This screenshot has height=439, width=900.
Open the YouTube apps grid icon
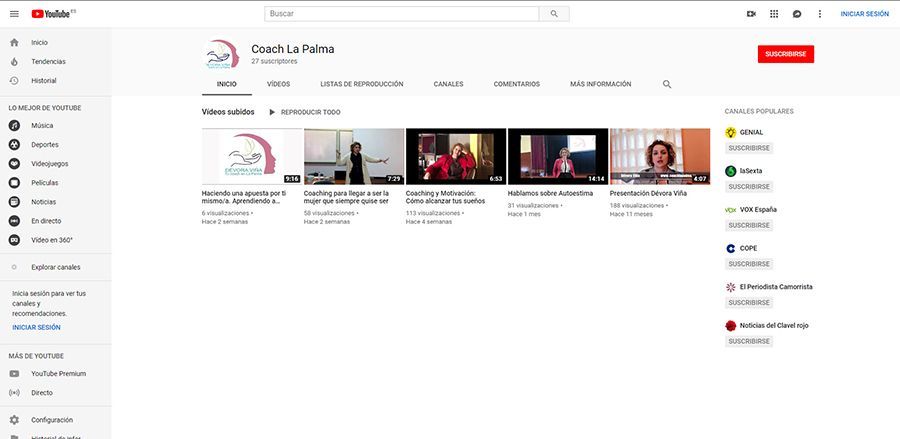(774, 14)
